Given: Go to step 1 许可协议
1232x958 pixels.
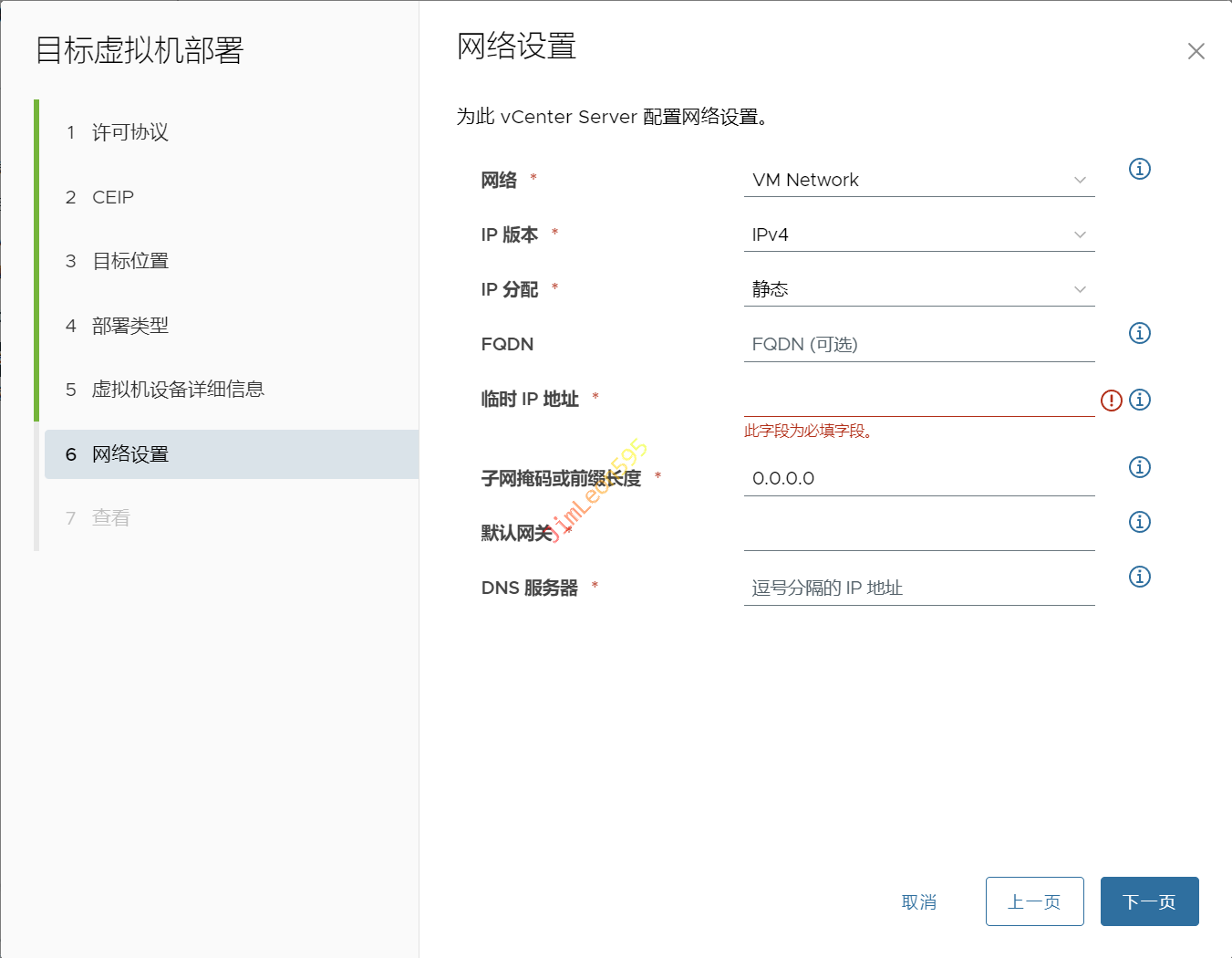Looking at the screenshot, I should point(129,132).
